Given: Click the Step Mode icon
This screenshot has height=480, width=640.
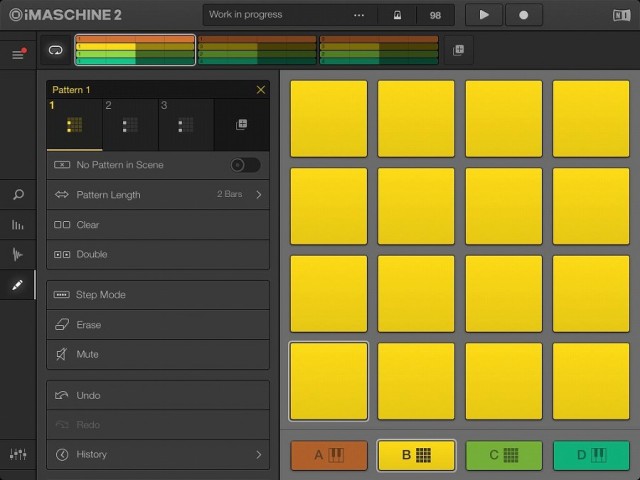Looking at the screenshot, I should [x=62, y=295].
